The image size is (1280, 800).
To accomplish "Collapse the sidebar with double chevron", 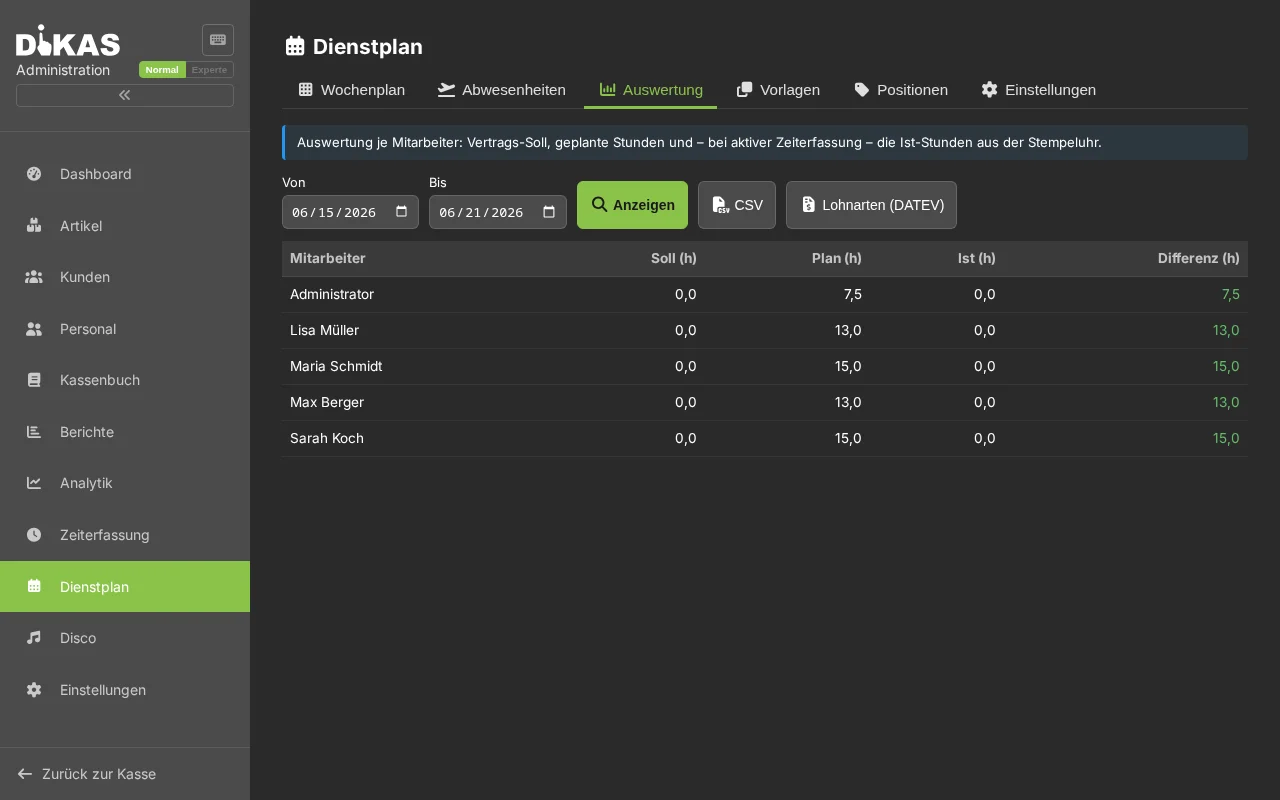I will tap(125, 95).
